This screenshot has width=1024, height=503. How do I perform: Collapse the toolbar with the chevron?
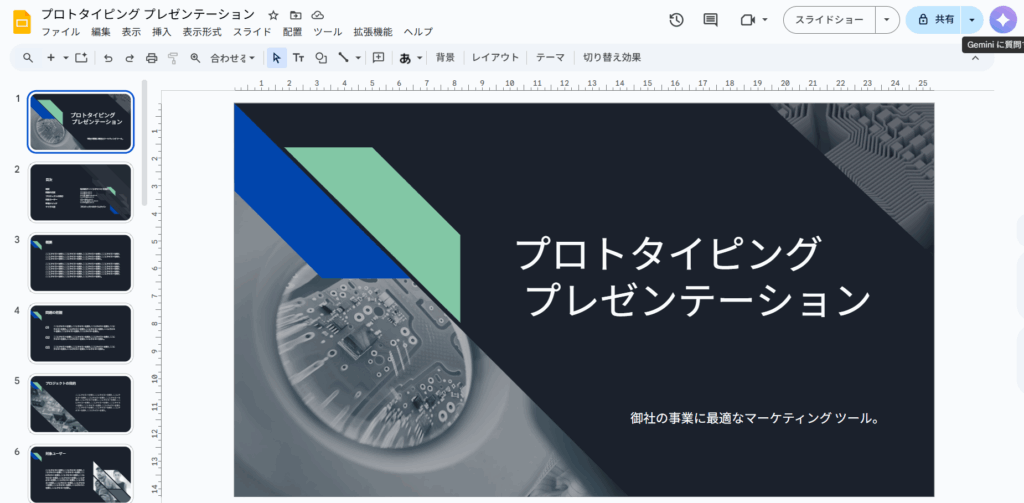[976, 58]
